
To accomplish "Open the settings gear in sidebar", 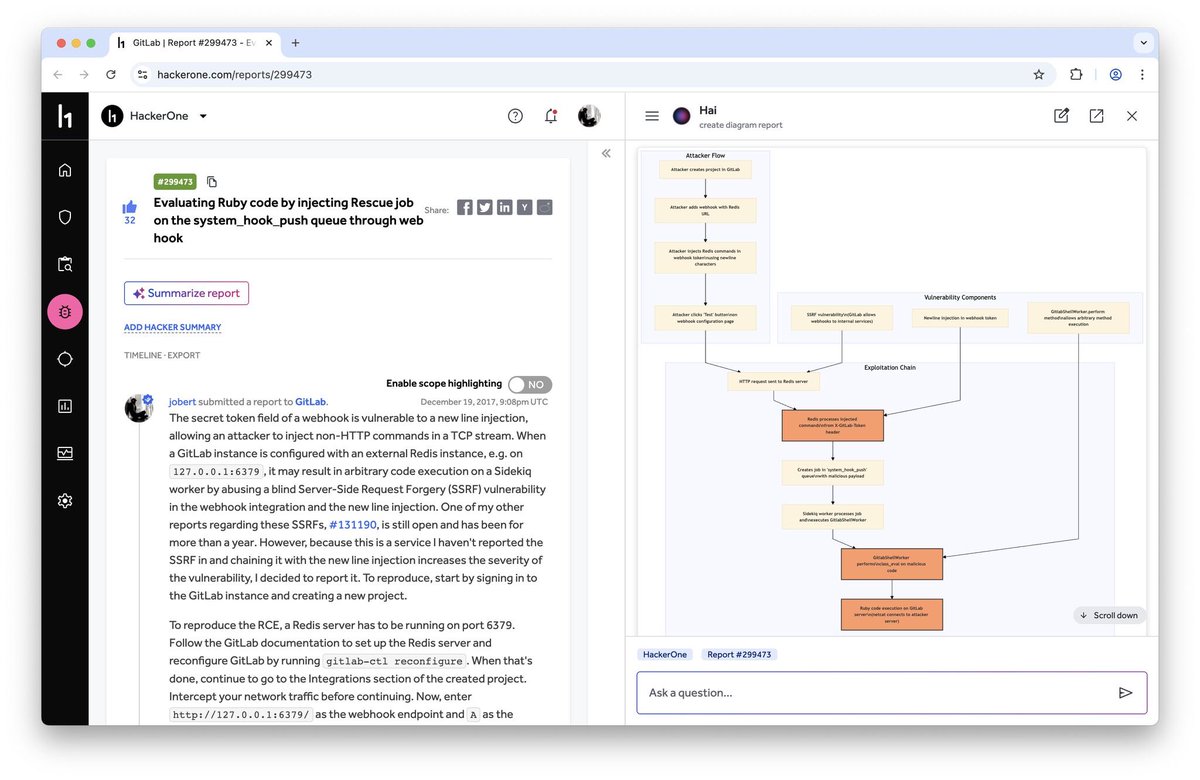I will [x=65, y=501].
